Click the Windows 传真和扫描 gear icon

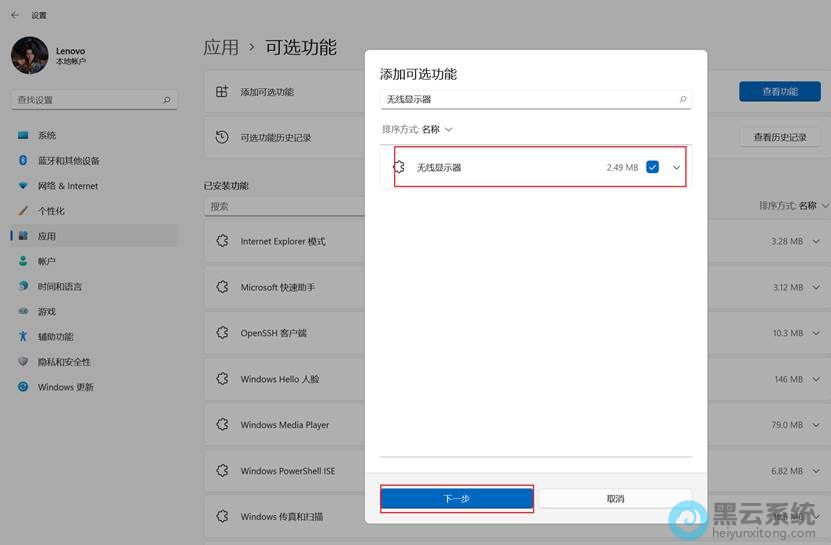tap(222, 516)
